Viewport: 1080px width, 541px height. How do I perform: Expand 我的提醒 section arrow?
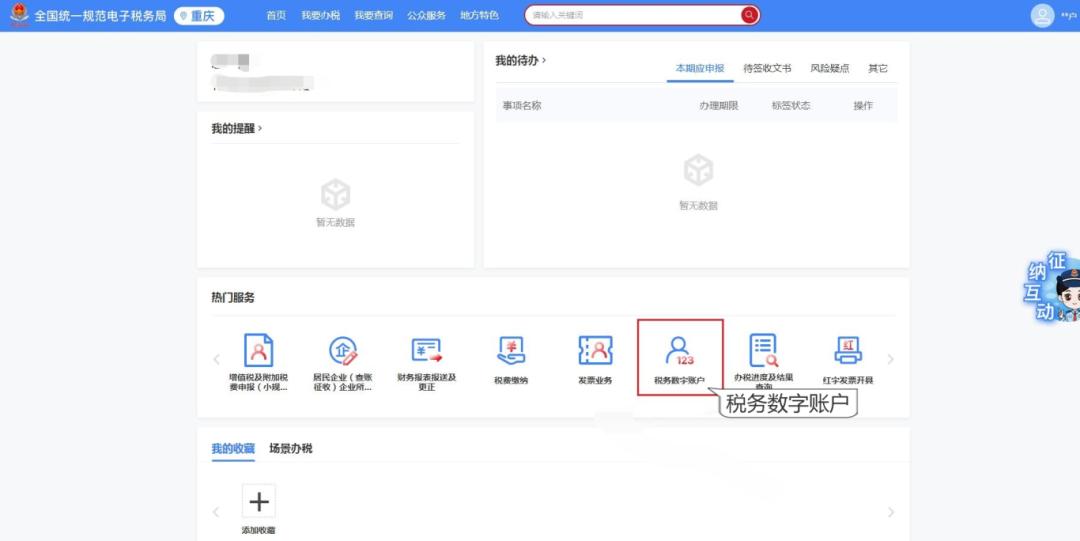[260, 129]
